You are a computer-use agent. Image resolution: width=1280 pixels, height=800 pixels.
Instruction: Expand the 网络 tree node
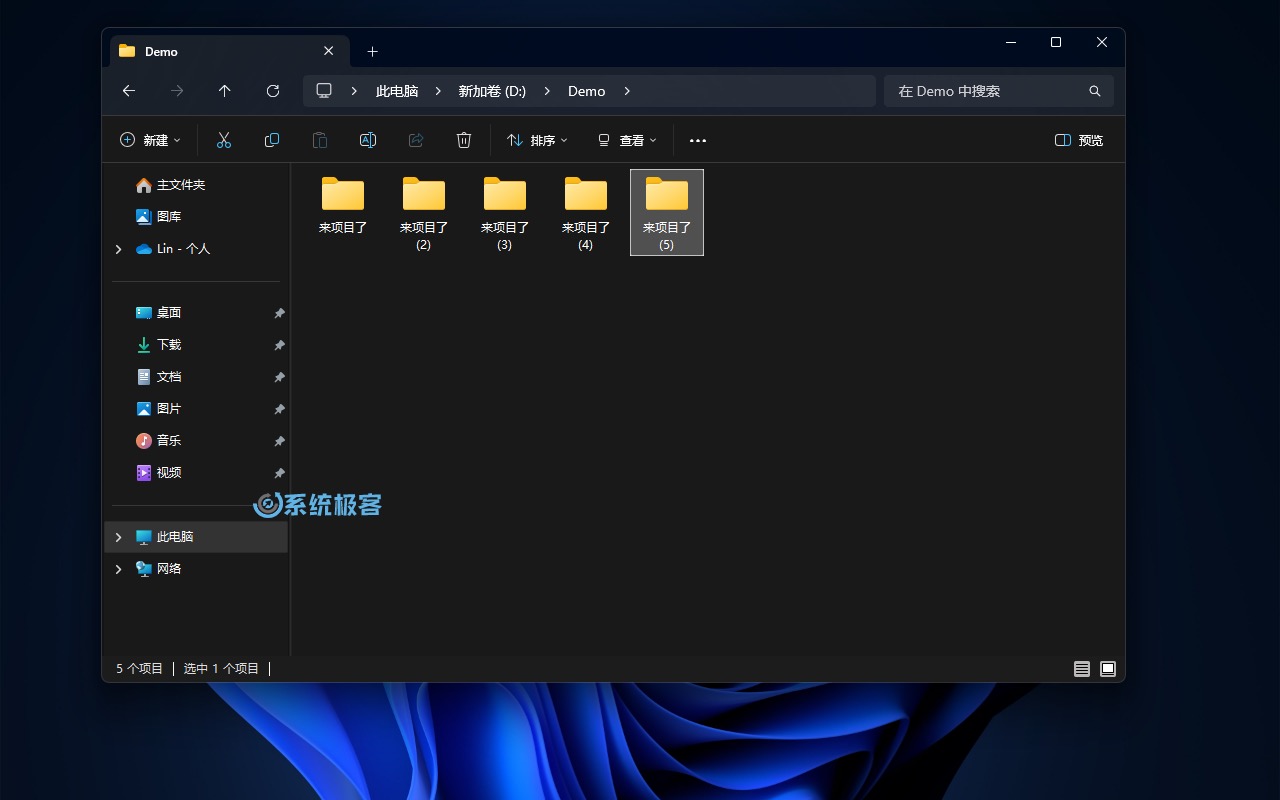click(118, 569)
